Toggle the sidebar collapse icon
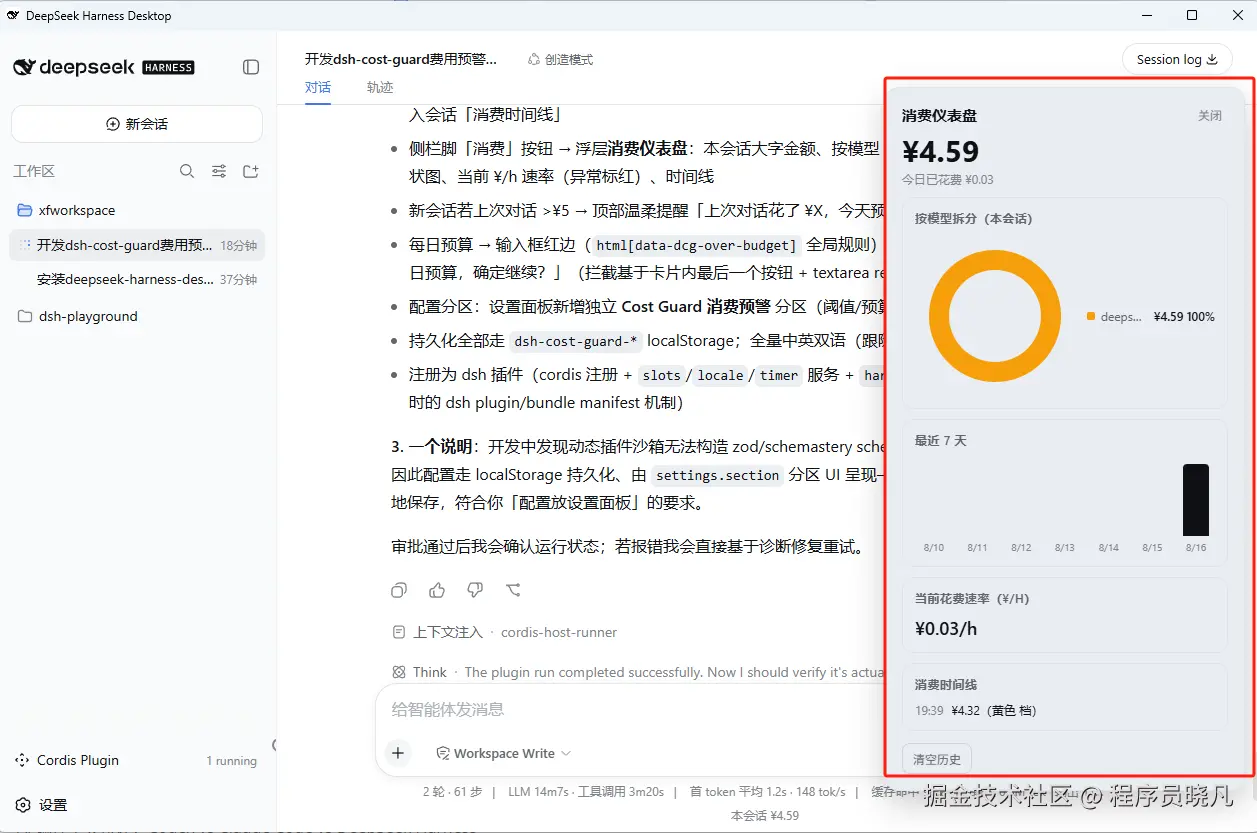Image resolution: width=1257 pixels, height=833 pixels. [251, 67]
